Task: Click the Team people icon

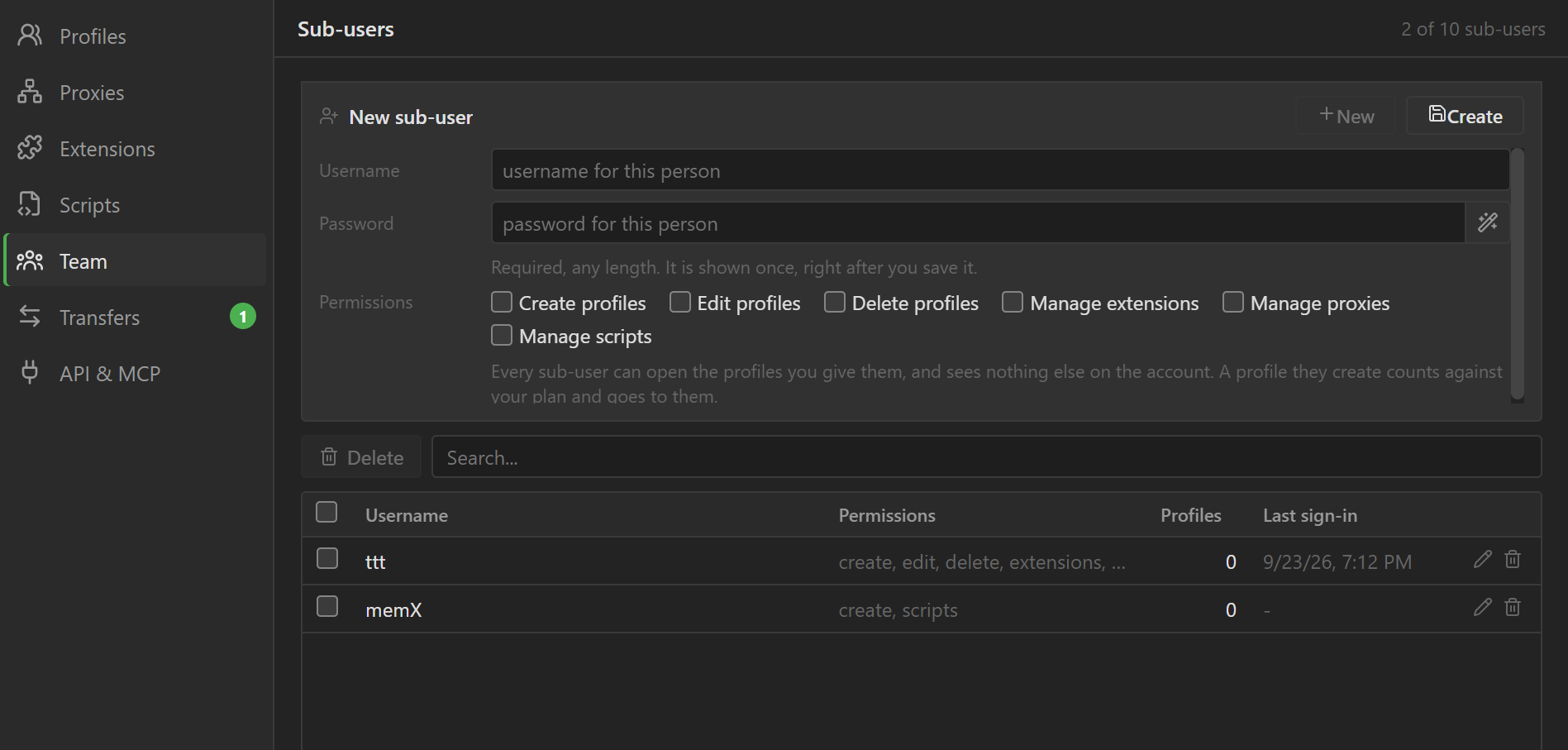Action: click(30, 260)
